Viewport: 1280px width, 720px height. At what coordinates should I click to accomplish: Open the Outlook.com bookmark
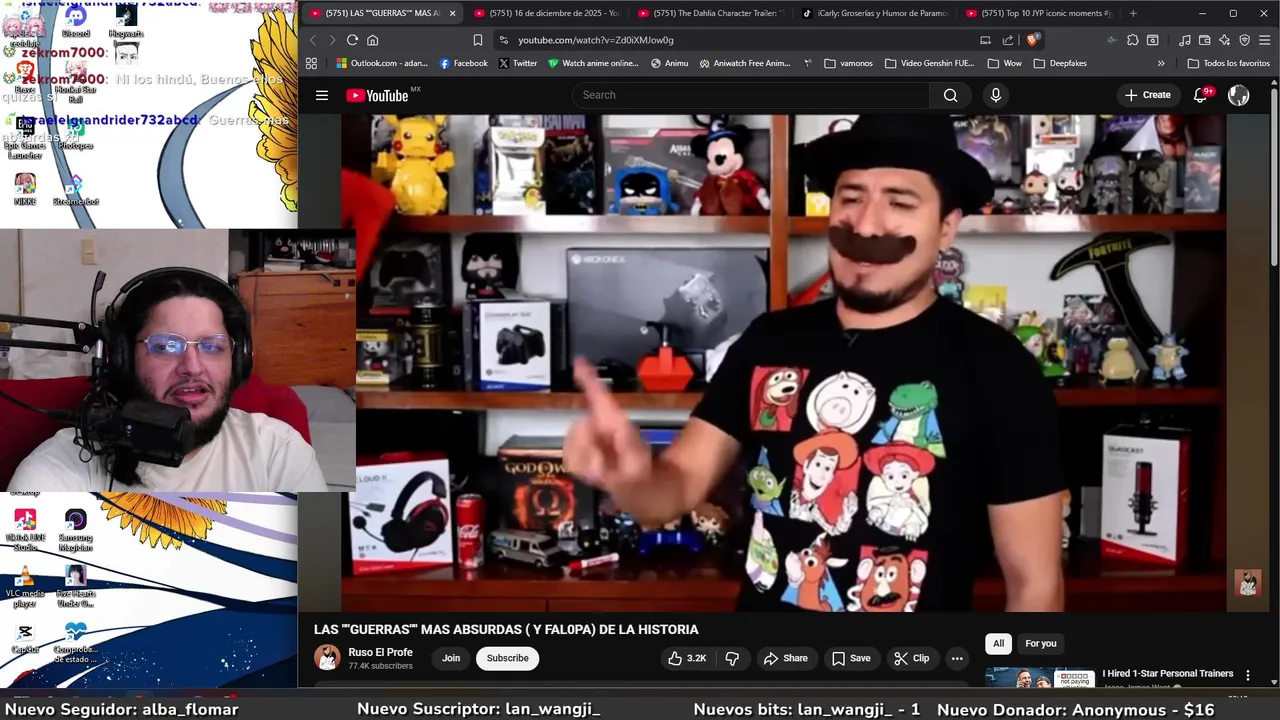tap(382, 63)
